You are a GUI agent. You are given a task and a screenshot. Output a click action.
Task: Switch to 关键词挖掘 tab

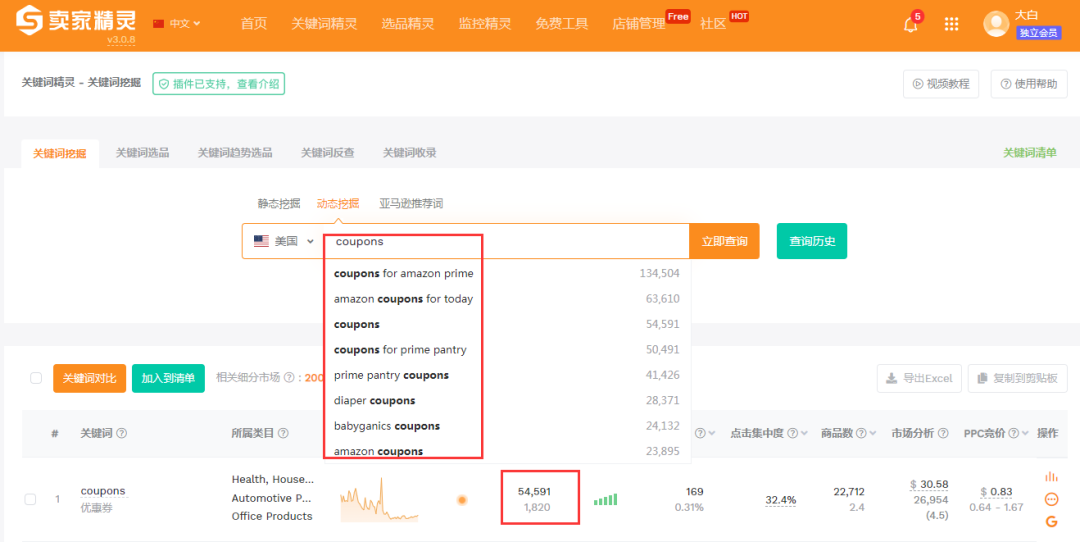60,154
